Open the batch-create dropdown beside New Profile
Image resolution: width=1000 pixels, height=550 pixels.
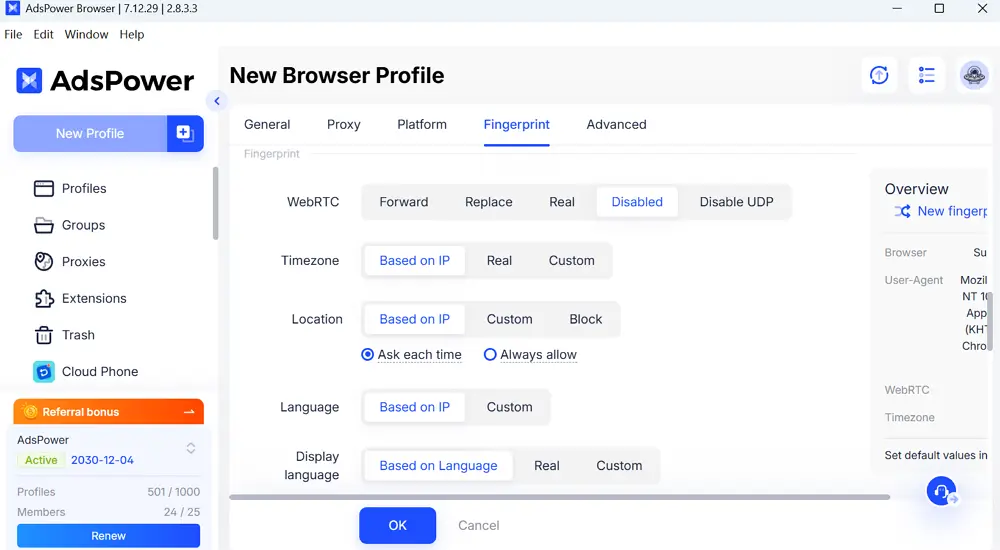(x=184, y=133)
